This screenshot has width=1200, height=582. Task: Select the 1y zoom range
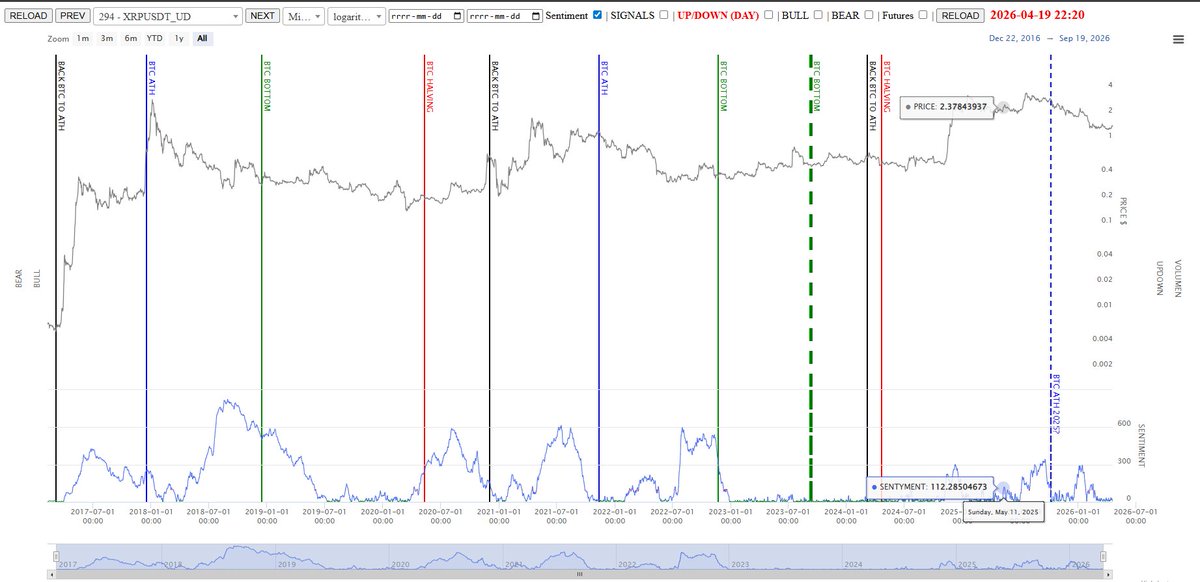coord(179,38)
